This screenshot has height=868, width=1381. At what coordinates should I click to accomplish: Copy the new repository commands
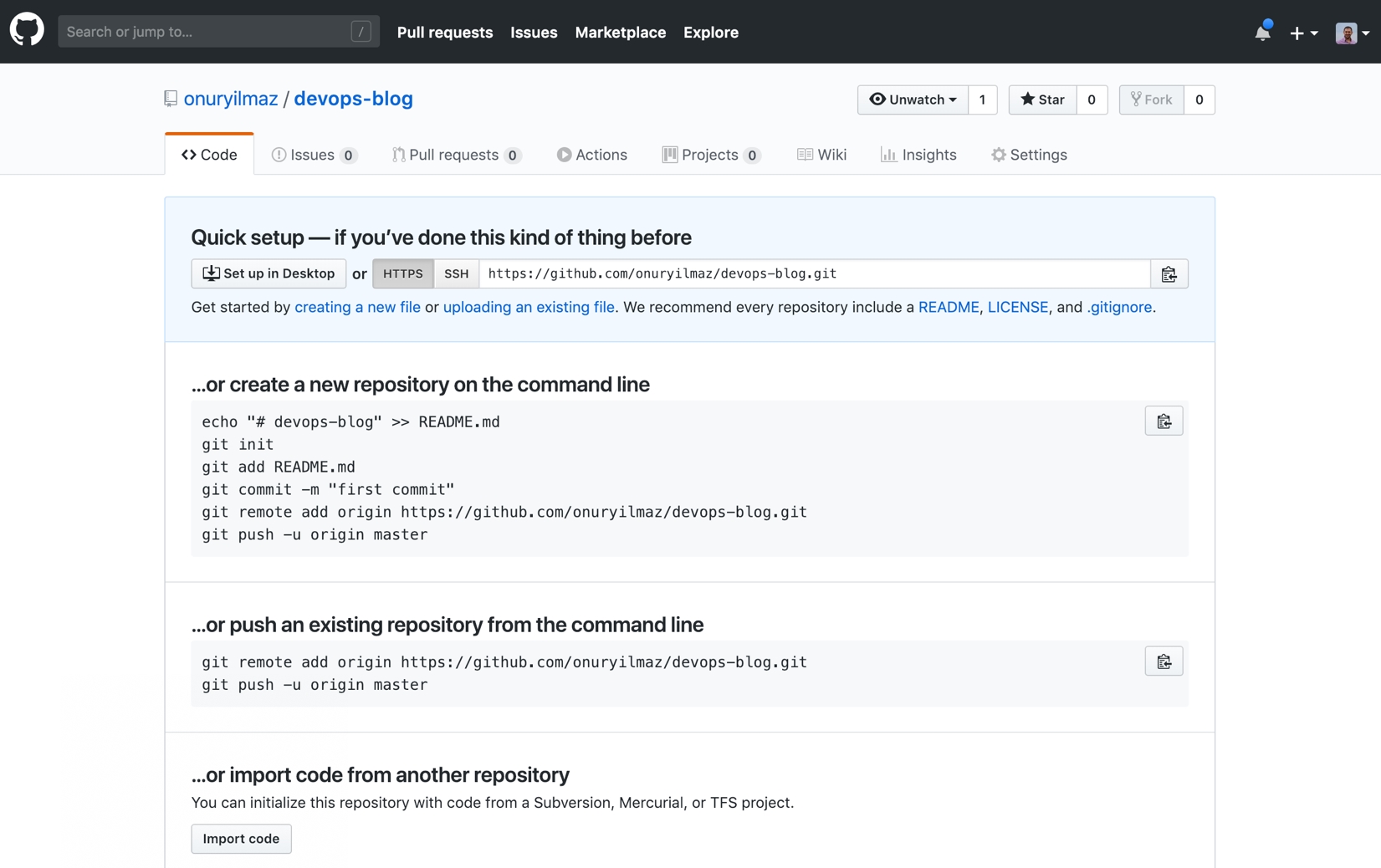(x=1163, y=421)
